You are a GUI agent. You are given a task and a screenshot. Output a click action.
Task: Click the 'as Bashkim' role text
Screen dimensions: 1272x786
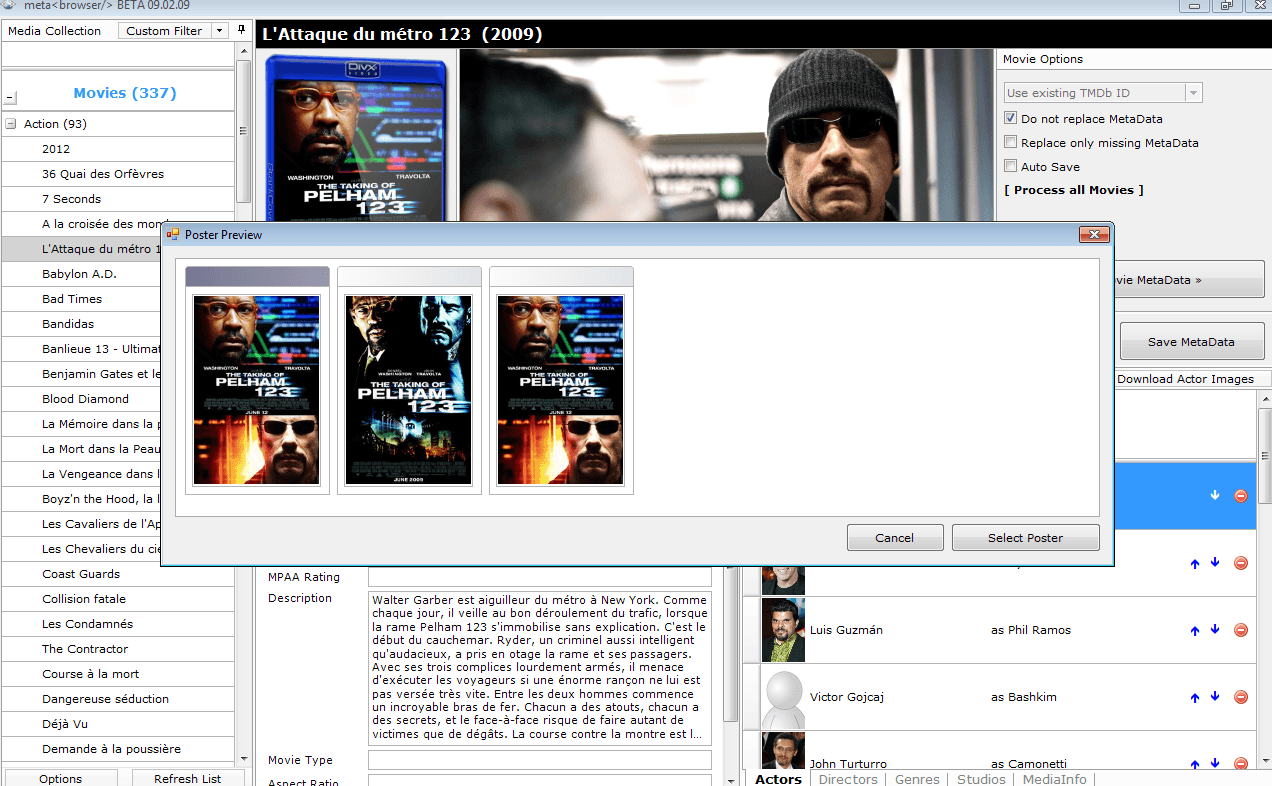(1024, 697)
